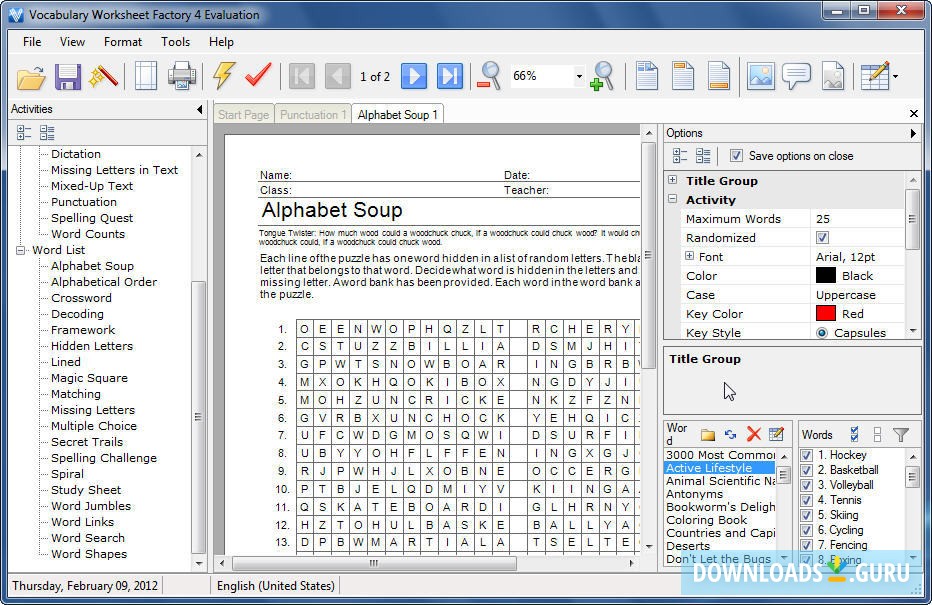The height and width of the screenshot is (605, 932).
Task: Insert a picture using the image icon
Action: [x=761, y=76]
